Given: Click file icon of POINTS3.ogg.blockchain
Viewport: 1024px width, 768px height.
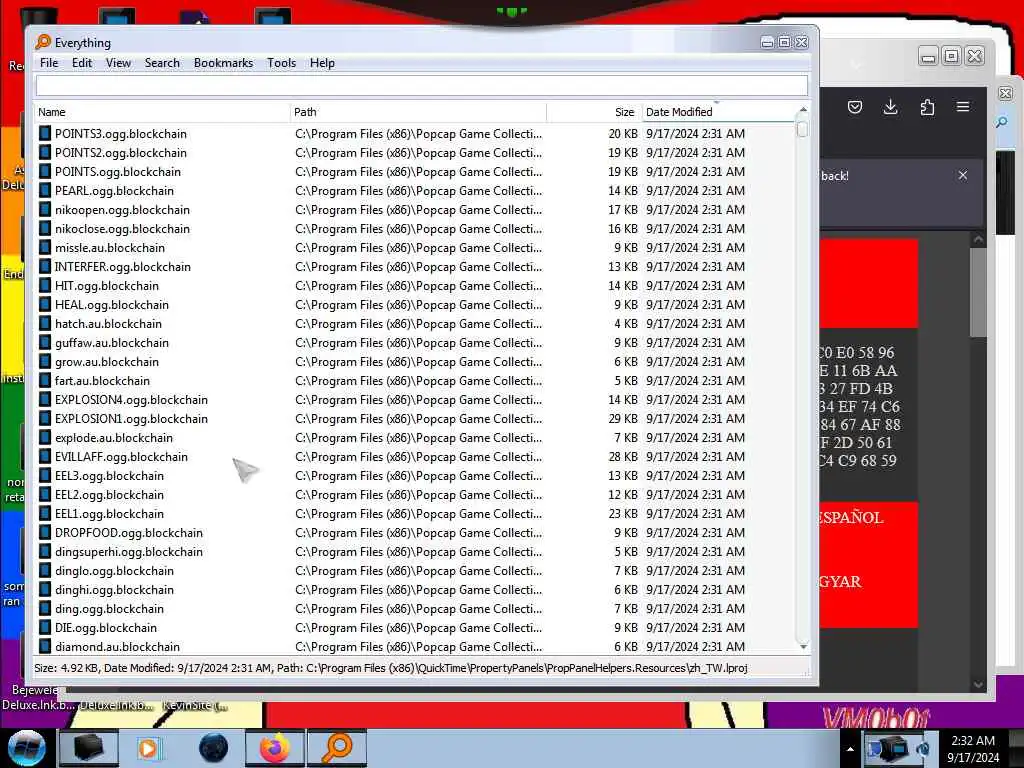Looking at the screenshot, I should (x=44, y=134).
